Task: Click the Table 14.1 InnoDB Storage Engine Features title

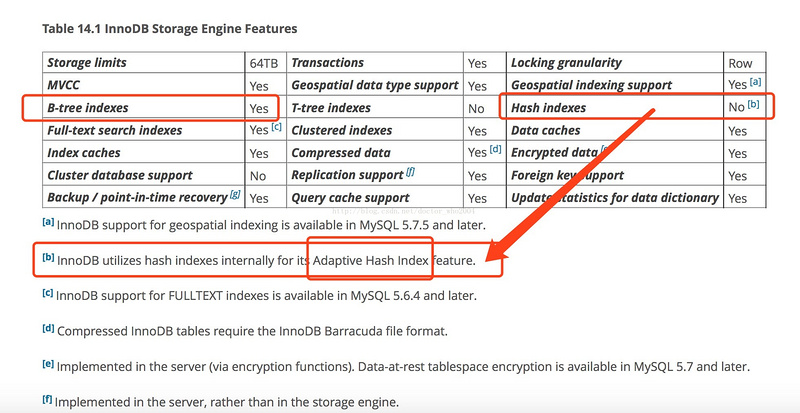Action: pyautogui.click(x=169, y=29)
